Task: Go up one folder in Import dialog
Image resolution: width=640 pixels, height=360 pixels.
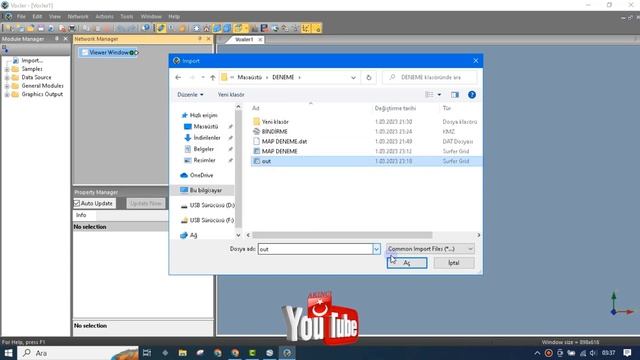Action: pos(213,77)
